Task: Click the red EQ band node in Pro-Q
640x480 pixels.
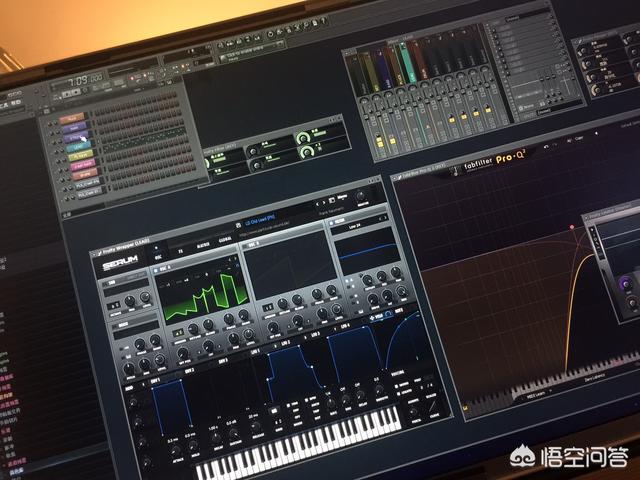Action: pyautogui.click(x=573, y=227)
